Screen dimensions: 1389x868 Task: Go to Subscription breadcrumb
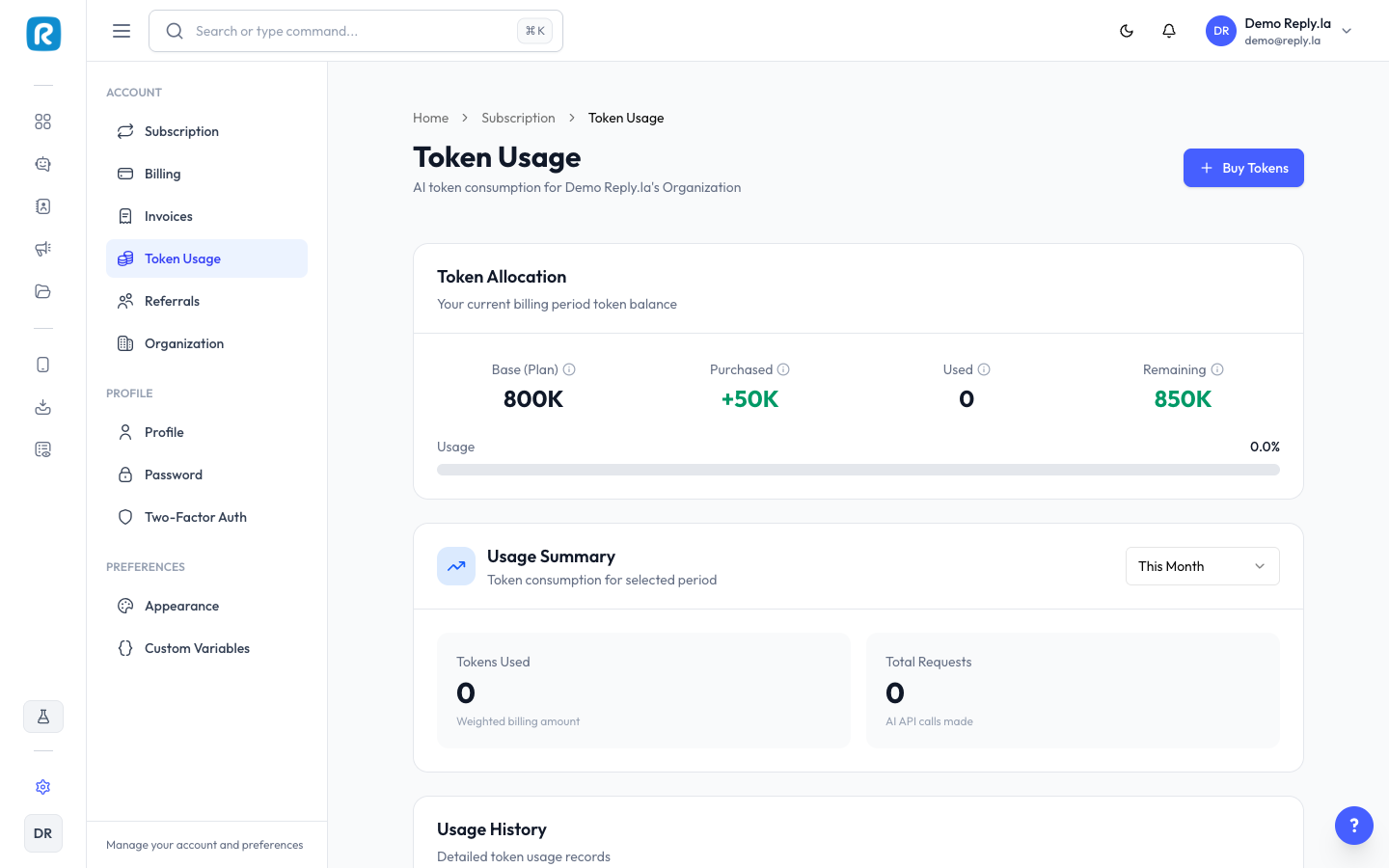[x=518, y=118]
